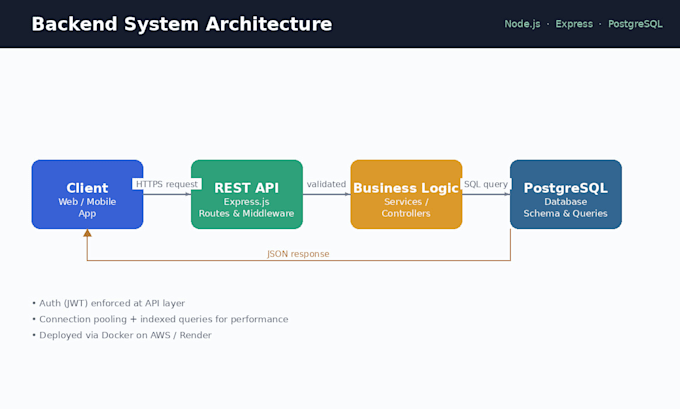The image size is (680, 409).
Task: Click the PostgreSQL label in the header
Action: point(635,24)
